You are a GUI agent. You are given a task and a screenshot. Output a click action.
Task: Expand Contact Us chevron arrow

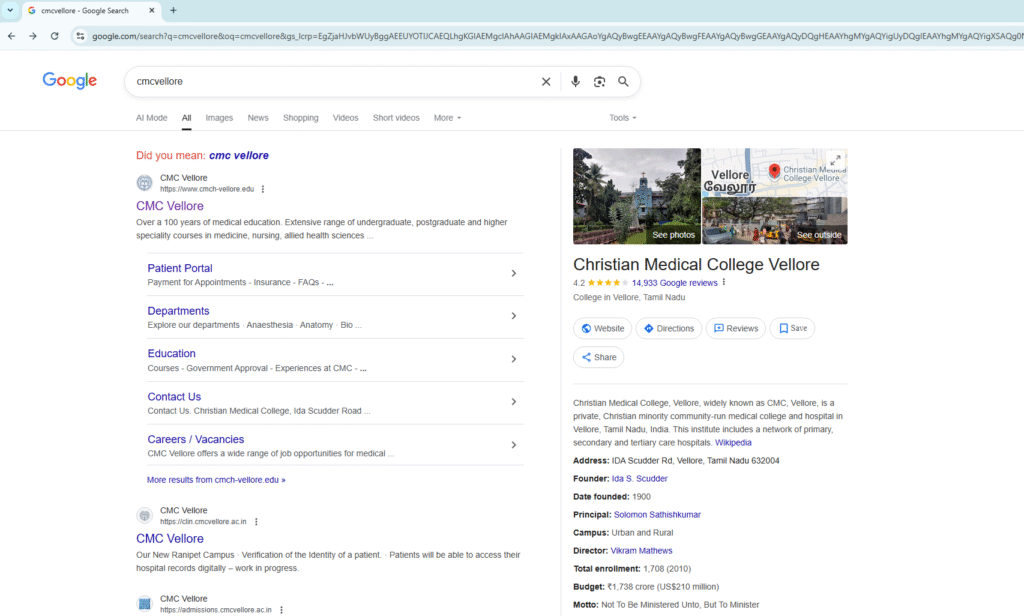coord(514,402)
